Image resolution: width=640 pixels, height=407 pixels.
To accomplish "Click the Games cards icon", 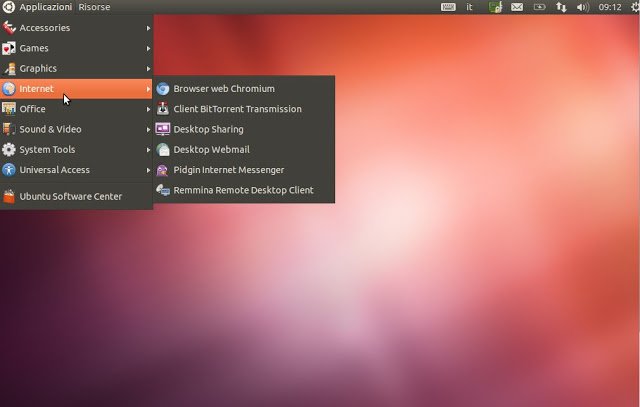I will point(9,48).
